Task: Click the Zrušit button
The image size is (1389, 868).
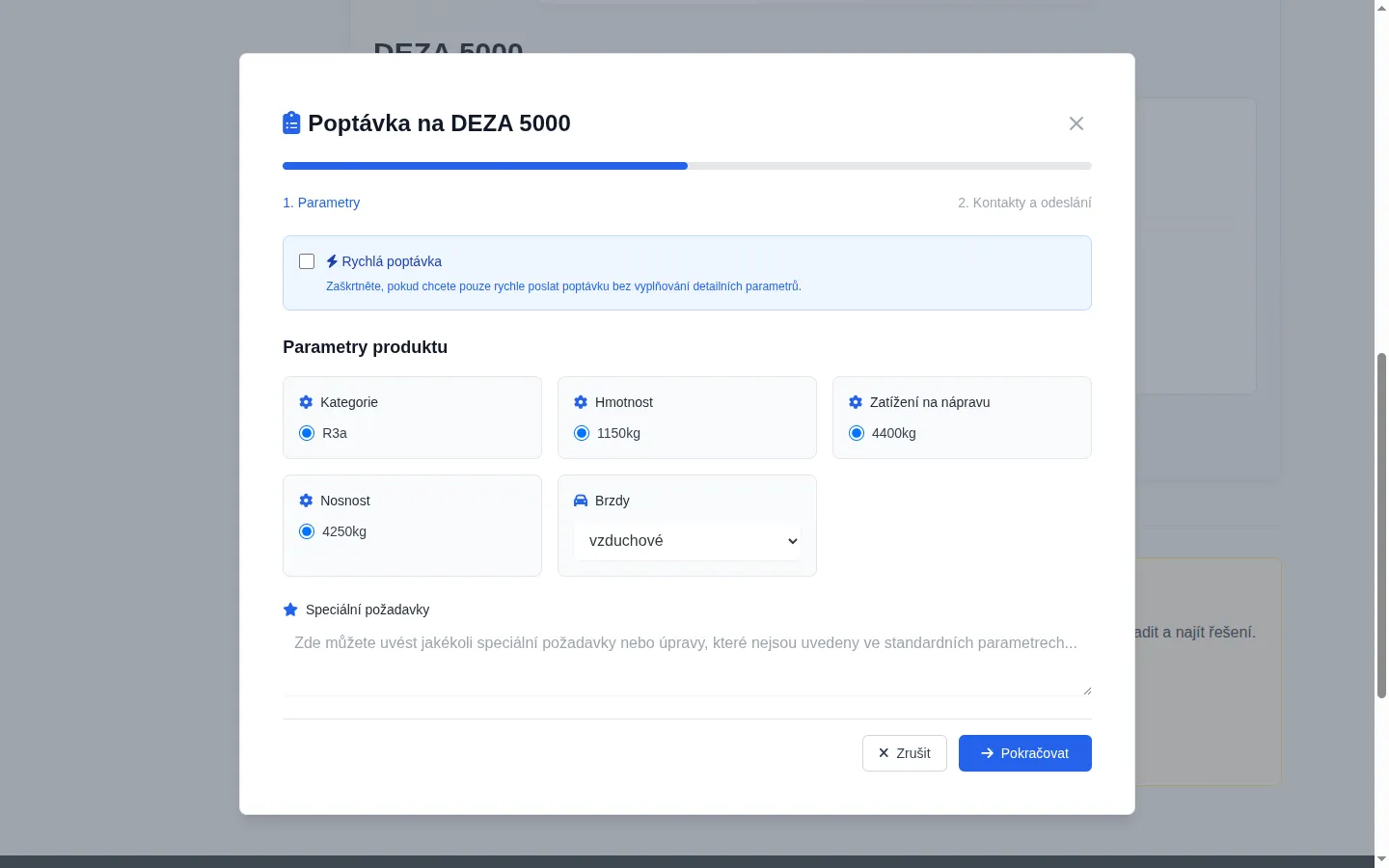Action: 905,753
